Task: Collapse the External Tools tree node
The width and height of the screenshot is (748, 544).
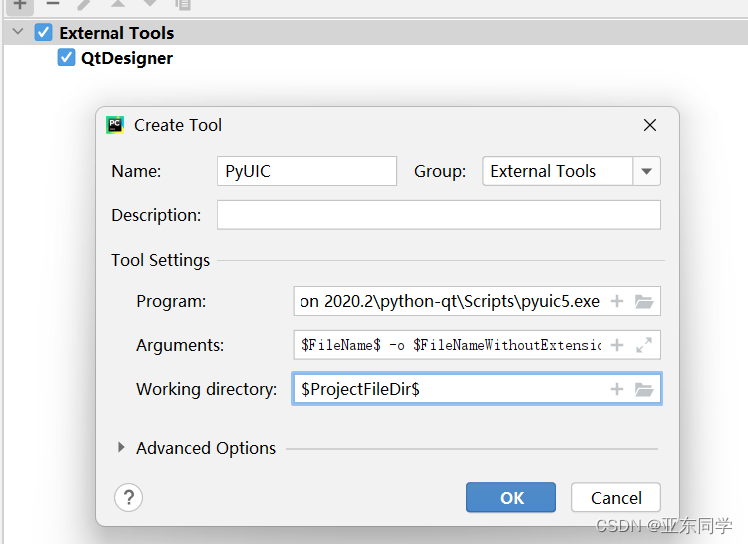Action: tap(18, 32)
